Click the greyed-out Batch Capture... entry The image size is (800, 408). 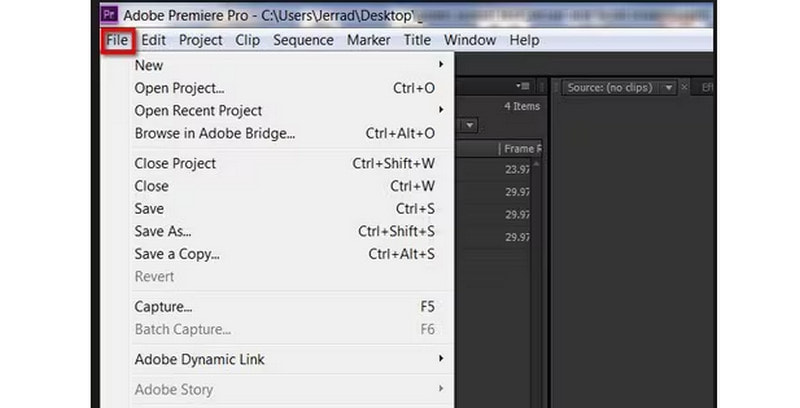pyautogui.click(x=292, y=329)
